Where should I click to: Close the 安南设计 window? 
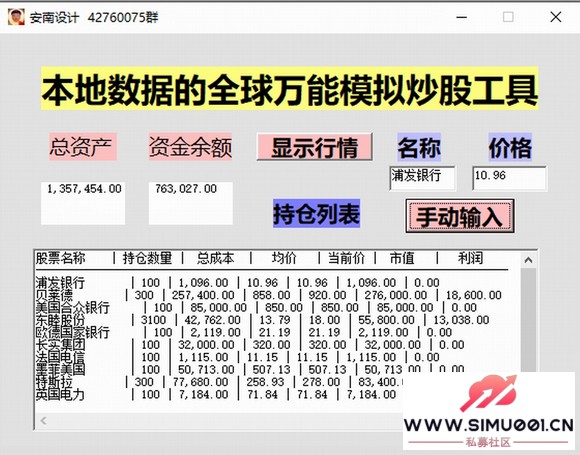[556, 17]
